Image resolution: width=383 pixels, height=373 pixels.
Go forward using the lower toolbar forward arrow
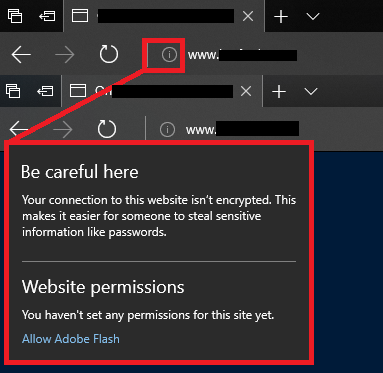pos(63,129)
